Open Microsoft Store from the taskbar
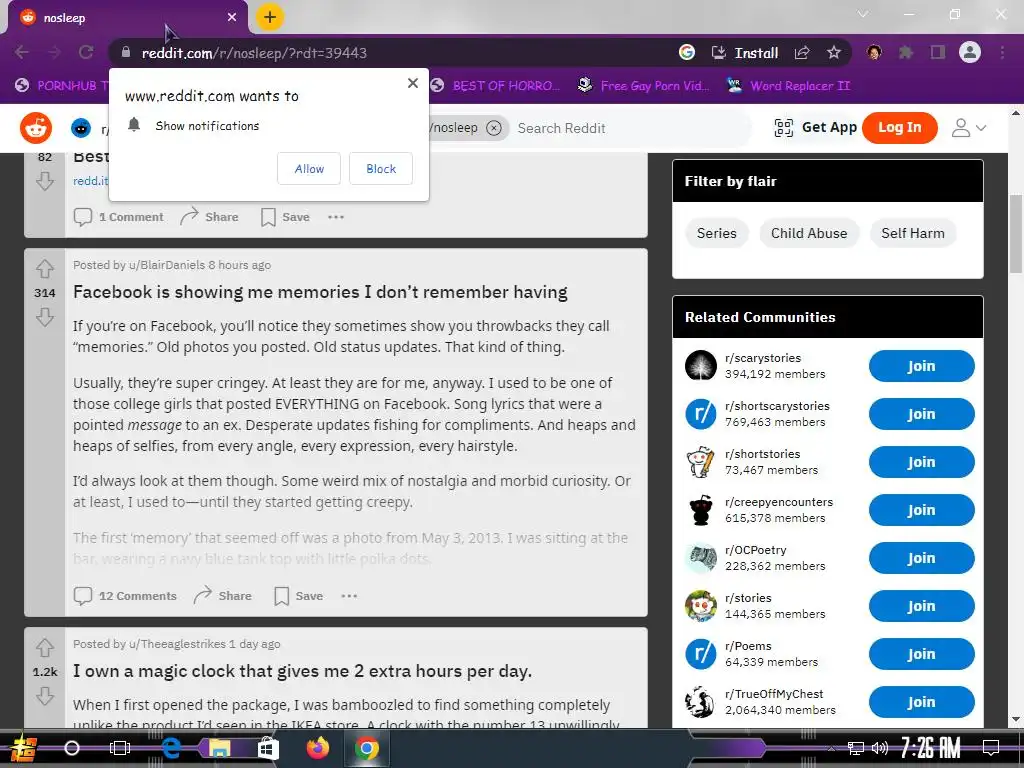The height and width of the screenshot is (768, 1024). point(268,748)
